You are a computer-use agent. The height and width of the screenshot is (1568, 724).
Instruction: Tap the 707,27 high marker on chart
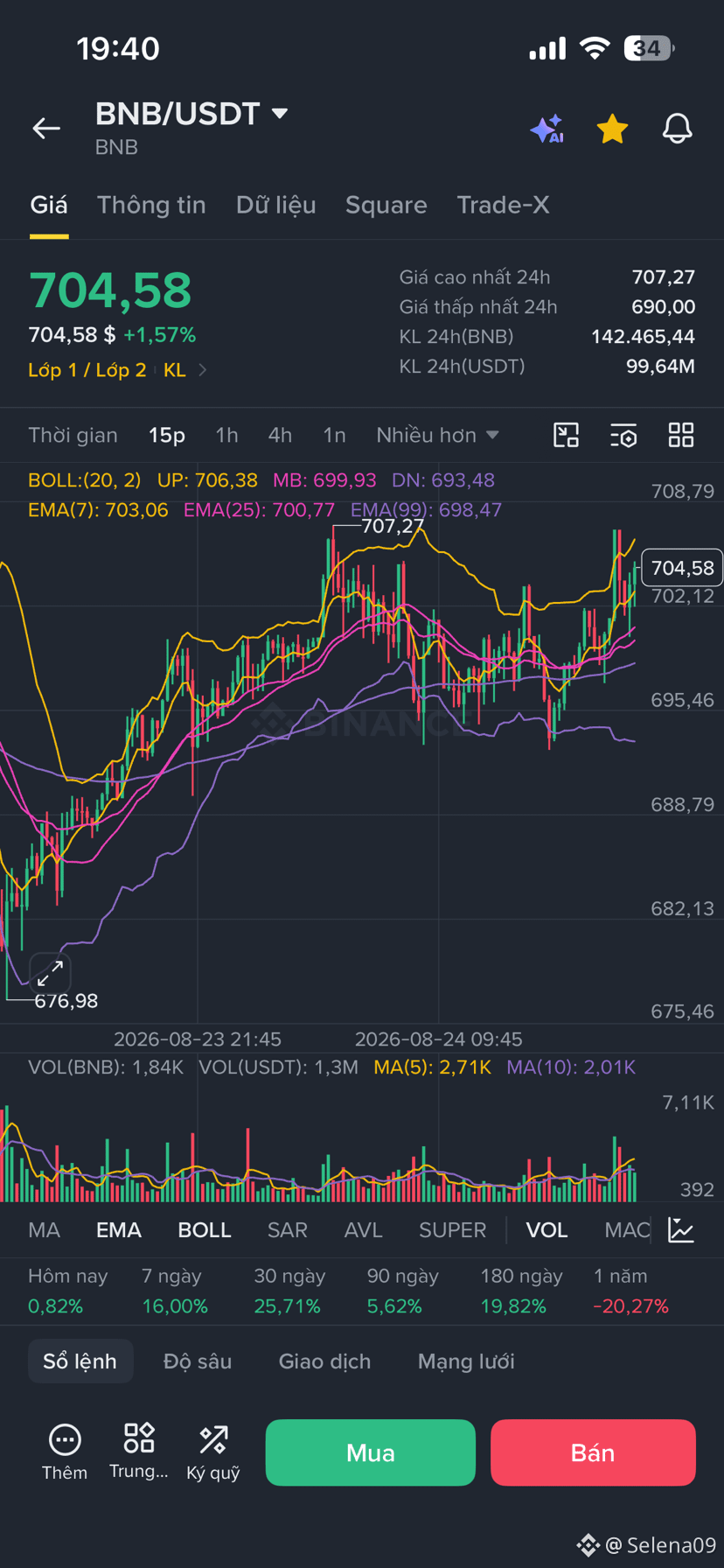393,526
